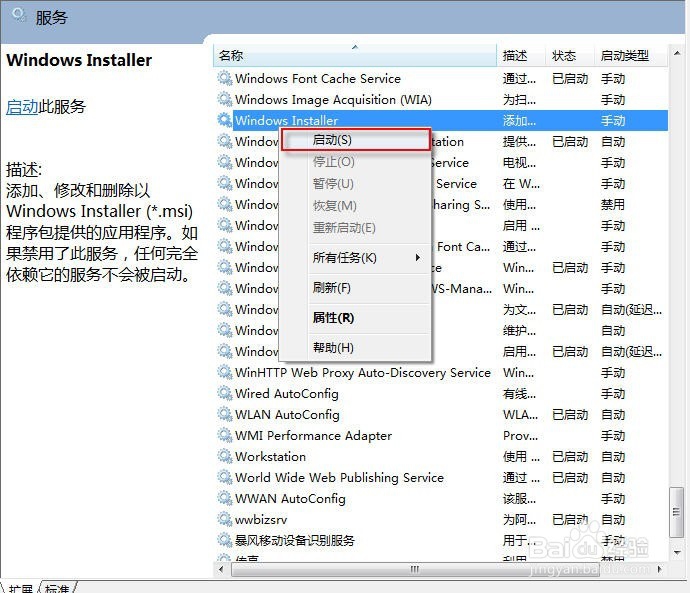Image resolution: width=690 pixels, height=593 pixels.
Task: Select Windows Image Acquisition (WIA) row
Action: (x=441, y=100)
